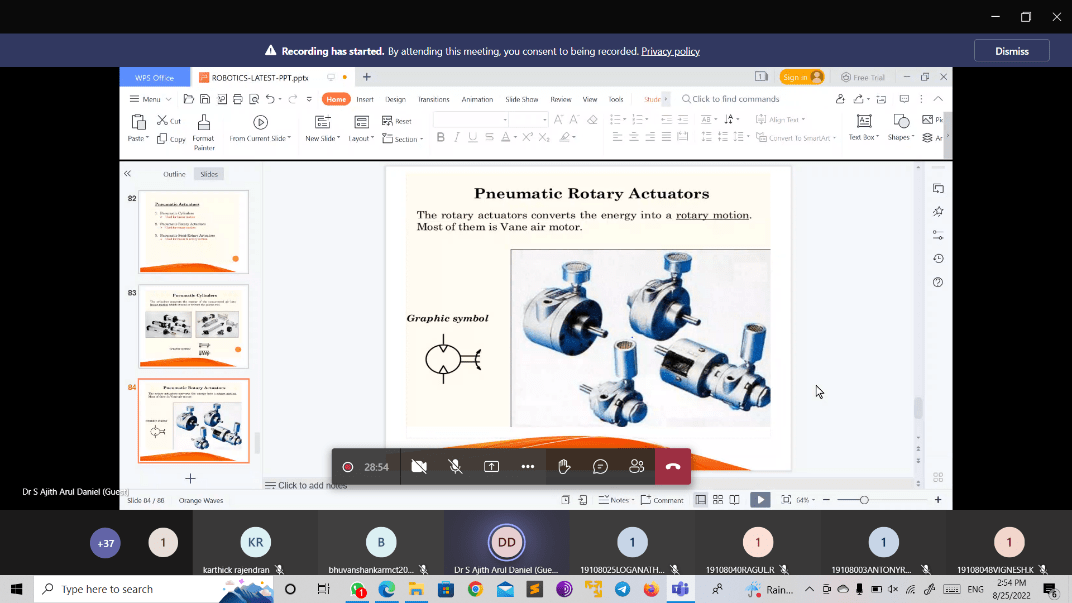Dismiss the recording notification banner
Image resolution: width=1072 pixels, height=603 pixels.
click(x=1012, y=51)
